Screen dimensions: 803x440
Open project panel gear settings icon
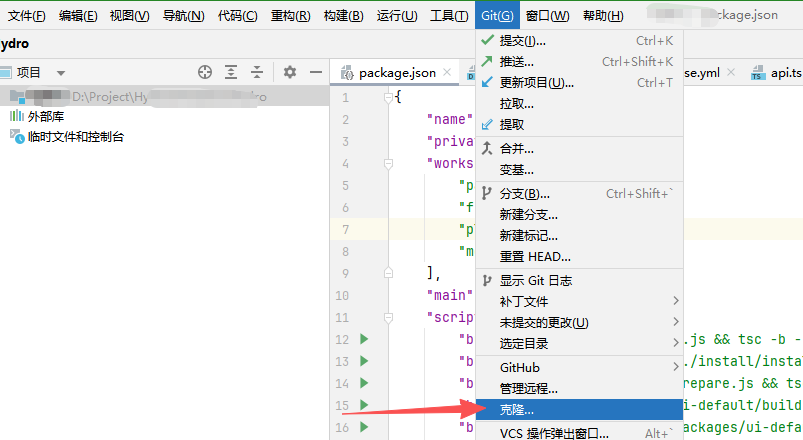[290, 72]
